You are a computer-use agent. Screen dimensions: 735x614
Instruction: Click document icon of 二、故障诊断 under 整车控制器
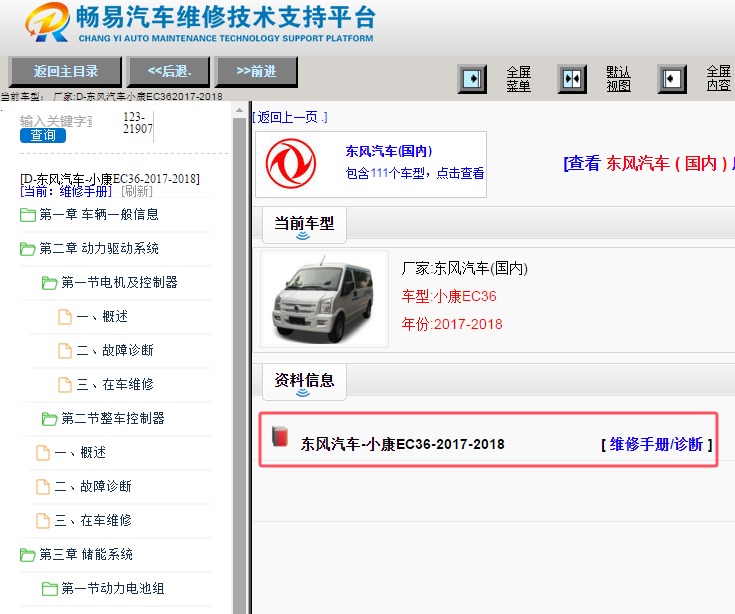(43, 487)
